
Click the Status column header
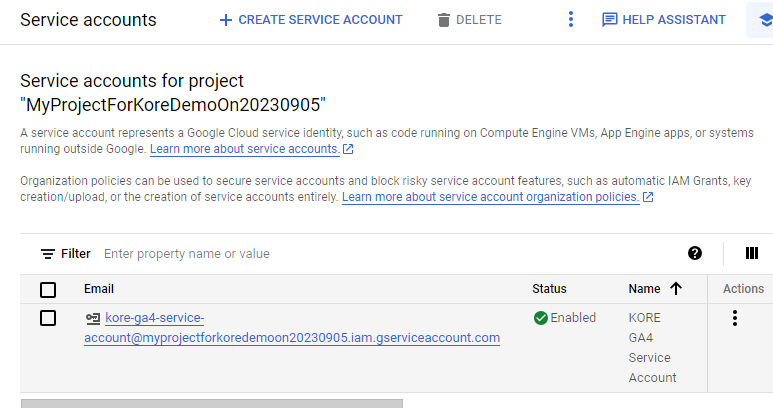[x=549, y=289]
